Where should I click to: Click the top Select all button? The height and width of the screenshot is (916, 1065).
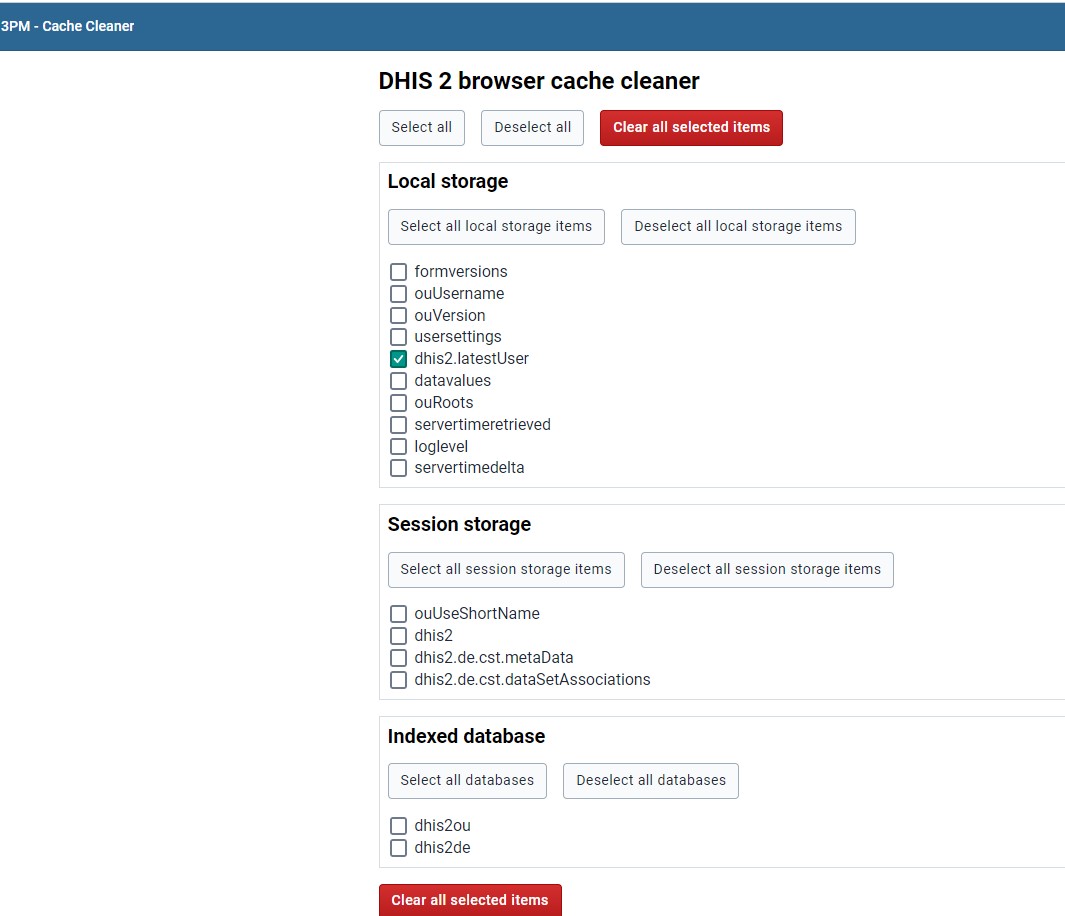tap(421, 128)
